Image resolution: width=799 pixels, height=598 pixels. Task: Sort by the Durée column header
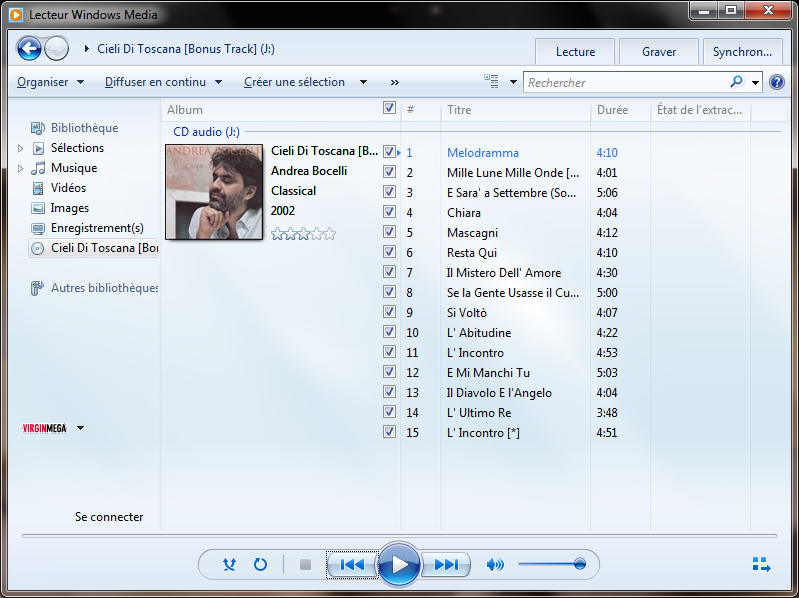[x=621, y=110]
